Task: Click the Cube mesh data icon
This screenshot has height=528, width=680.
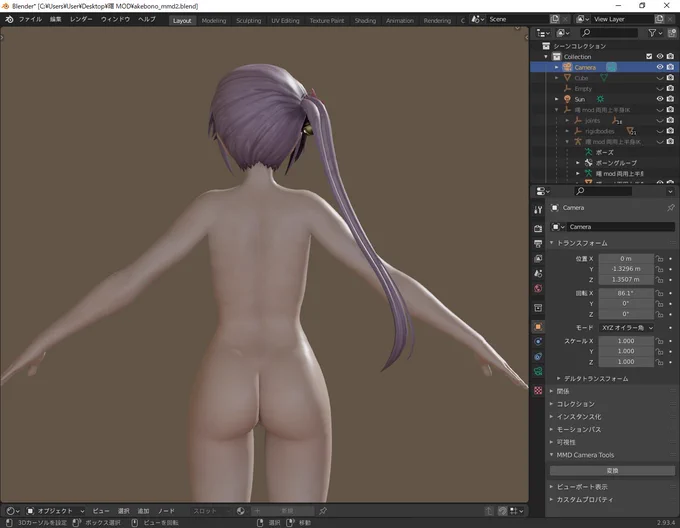Action: point(604,78)
